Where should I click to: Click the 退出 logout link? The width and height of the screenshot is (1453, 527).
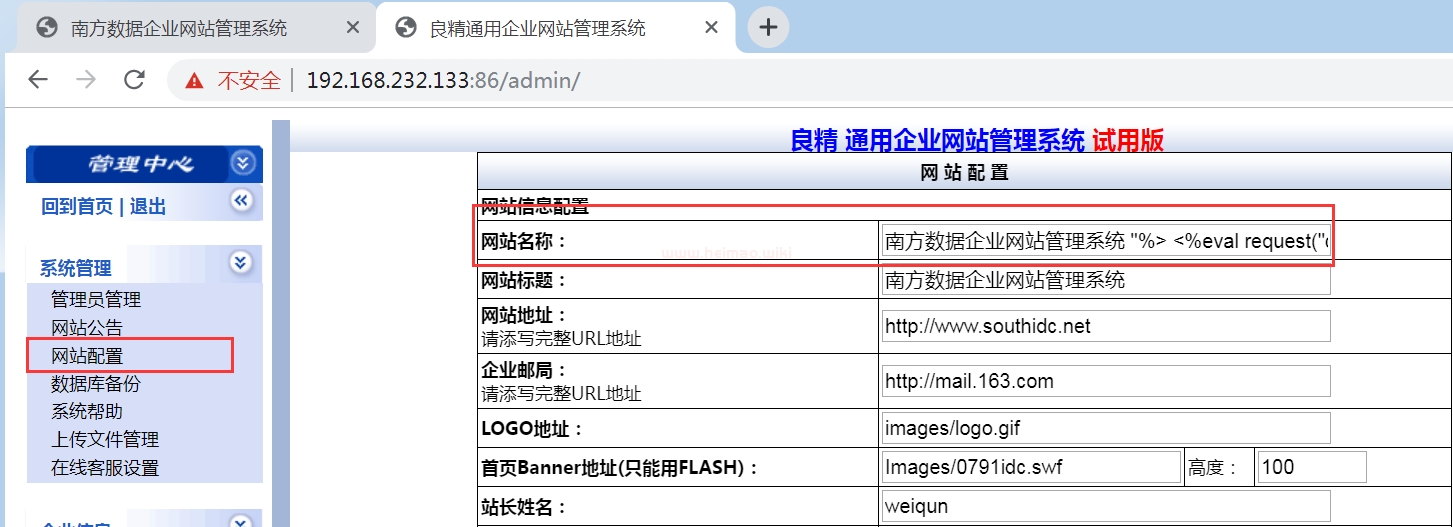(x=148, y=207)
